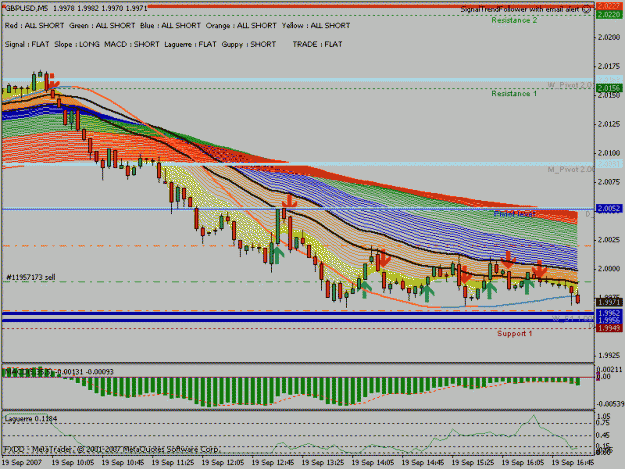Click the 'Green : ALL SHORT' status text

pyautogui.click(x=102, y=26)
